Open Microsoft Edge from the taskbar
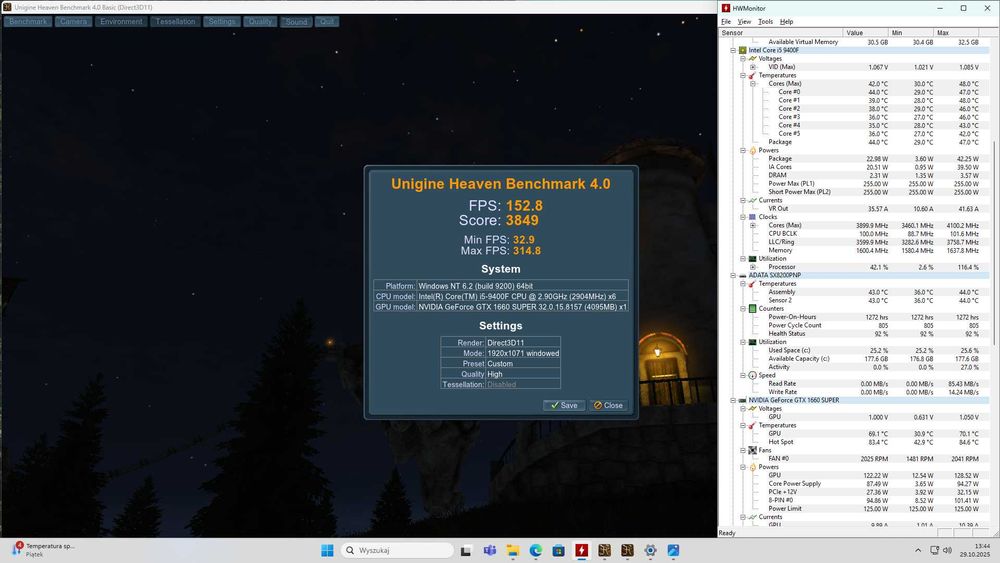 [536, 550]
